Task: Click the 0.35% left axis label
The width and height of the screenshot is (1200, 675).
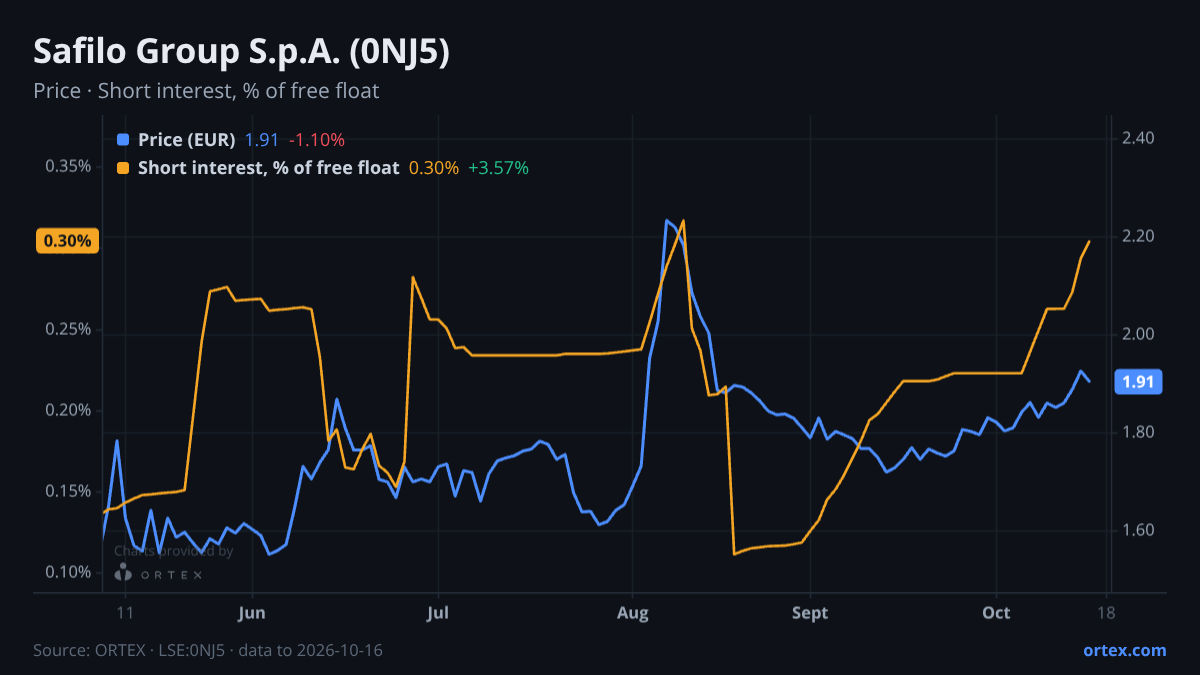Action: point(68,166)
